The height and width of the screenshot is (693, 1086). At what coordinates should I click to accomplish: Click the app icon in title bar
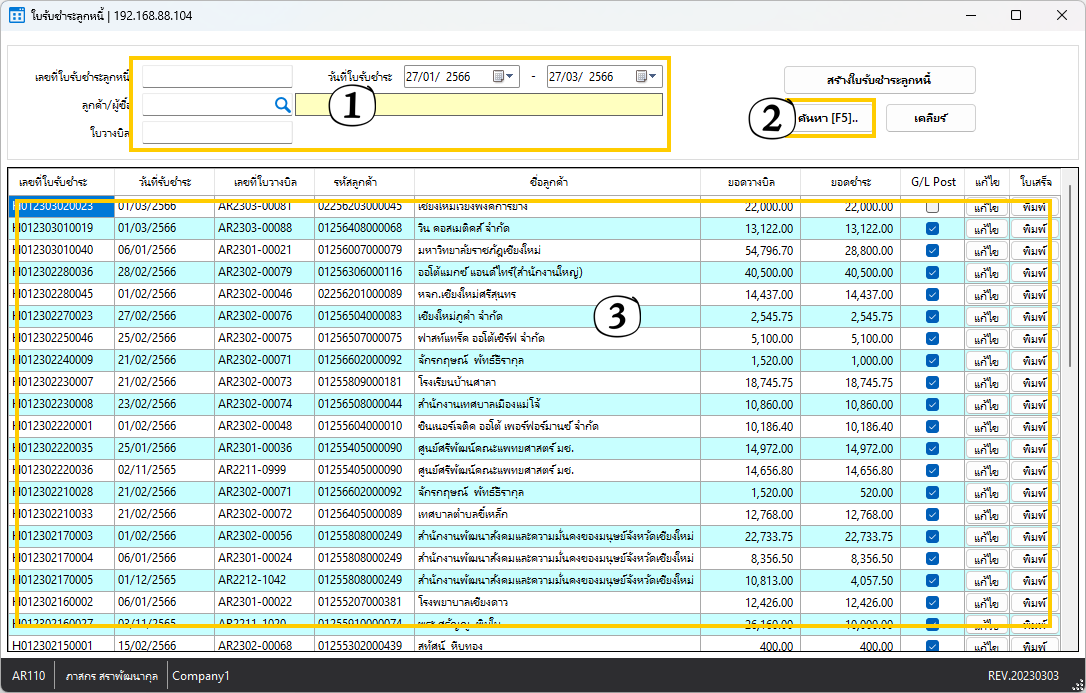point(17,15)
